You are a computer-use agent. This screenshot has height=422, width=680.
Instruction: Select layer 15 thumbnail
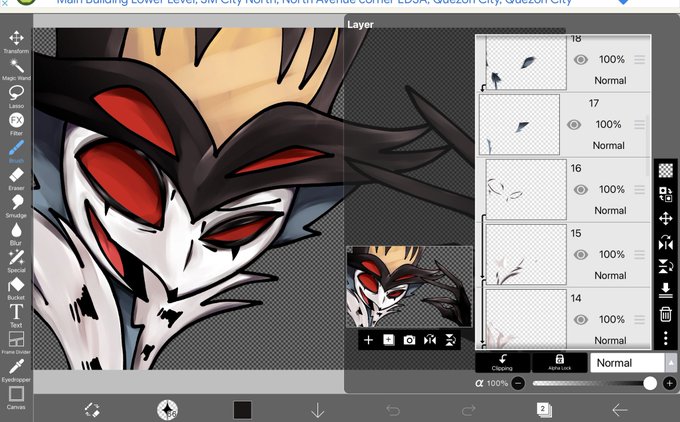tap(526, 255)
